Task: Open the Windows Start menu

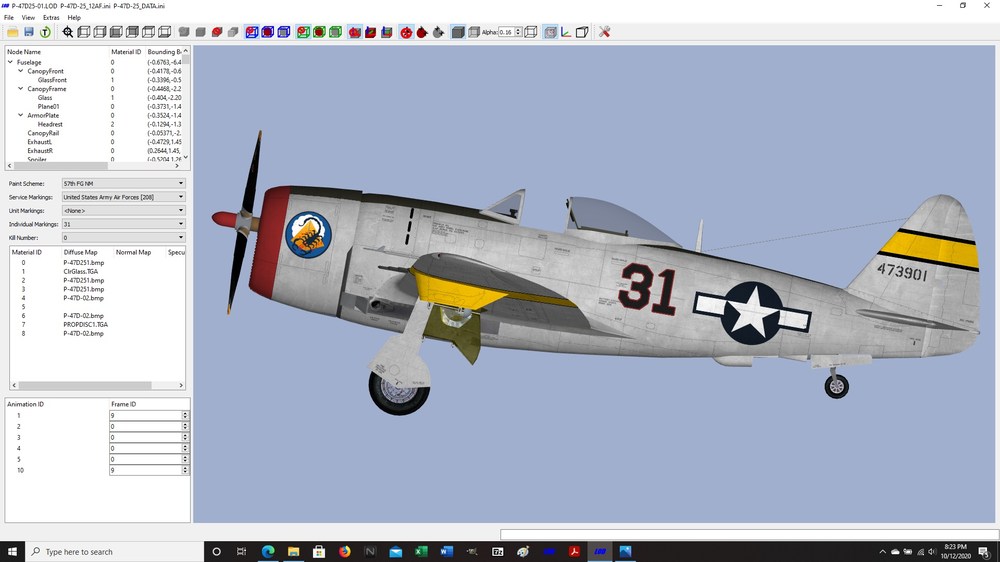Action: 12,551
